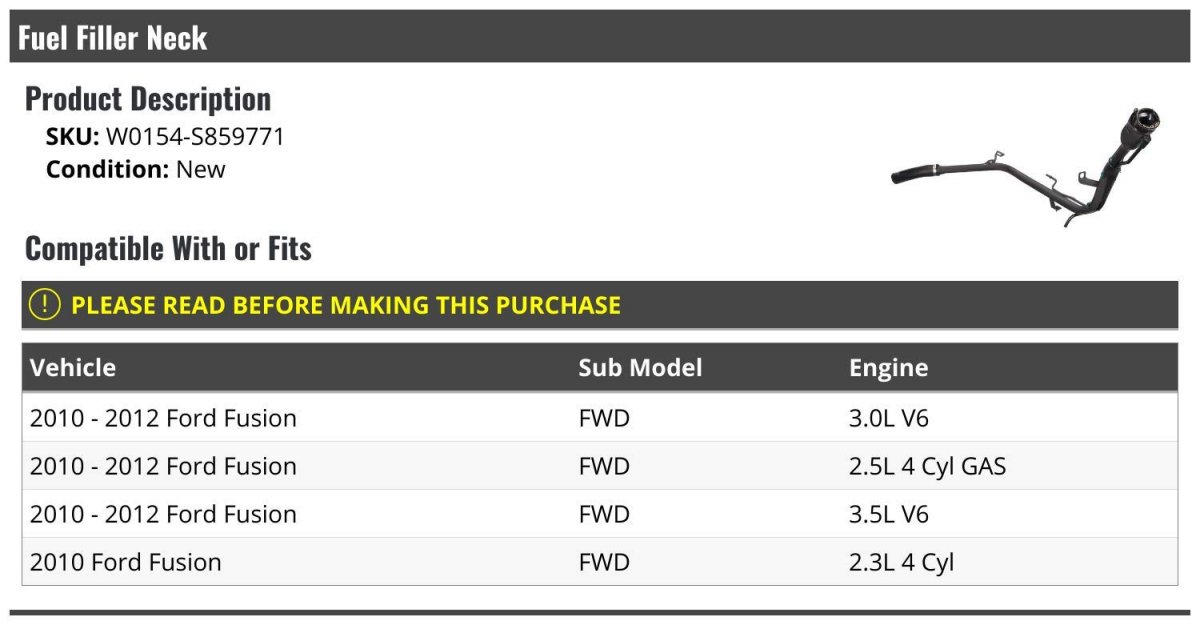Click the Compatible With or Fits heading
Viewport: 1200px width, 625px height.
tap(168, 248)
